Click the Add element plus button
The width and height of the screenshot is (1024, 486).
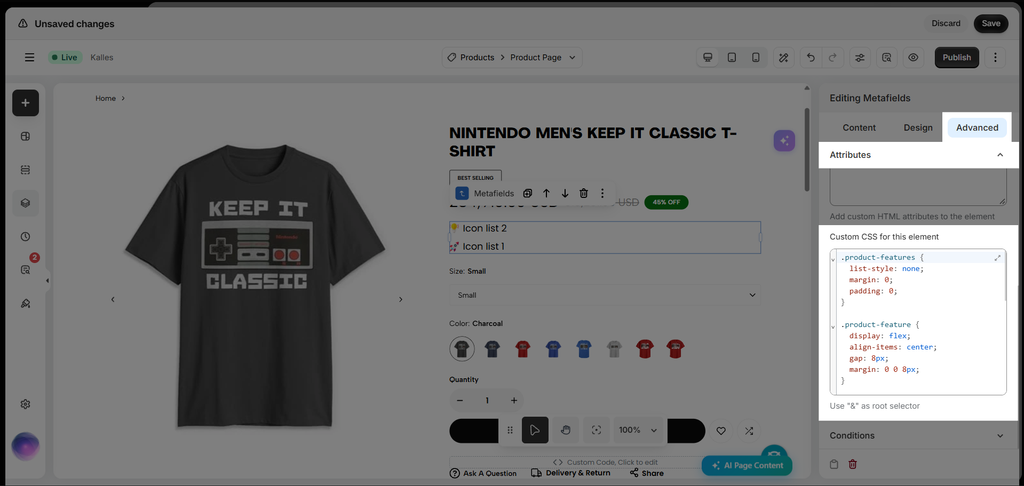point(25,103)
